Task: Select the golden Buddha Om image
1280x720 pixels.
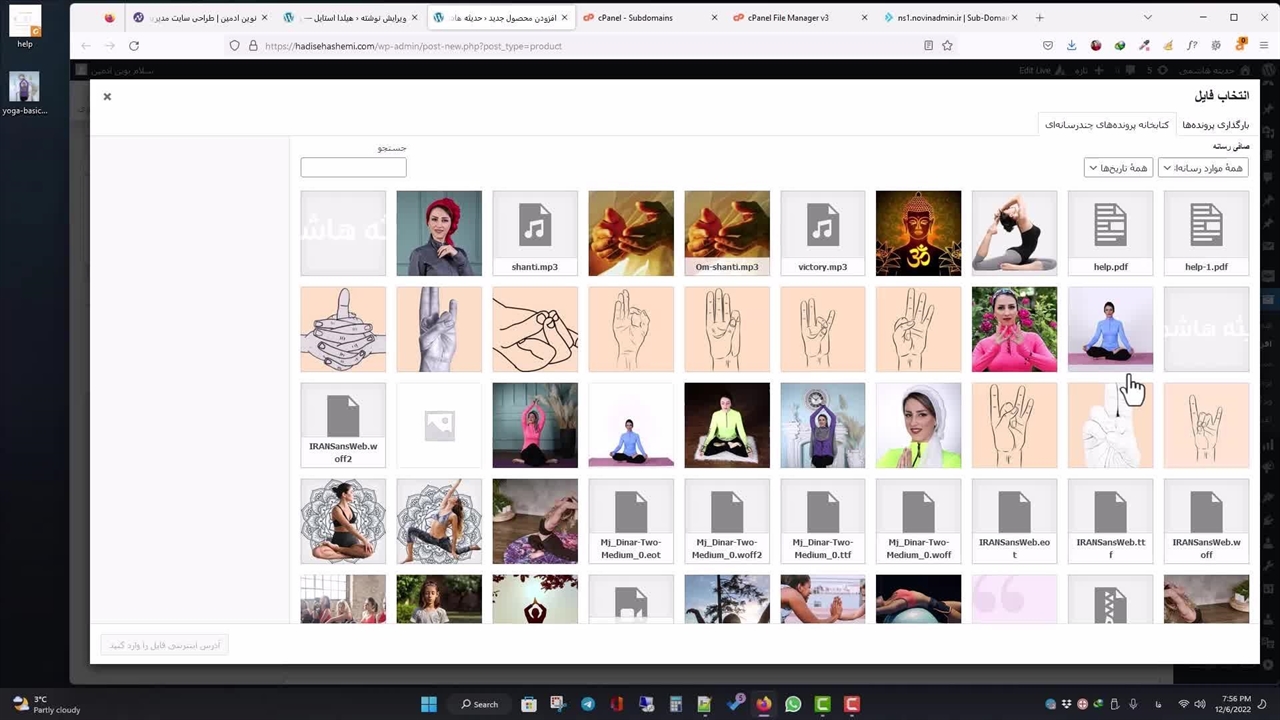Action: point(918,233)
